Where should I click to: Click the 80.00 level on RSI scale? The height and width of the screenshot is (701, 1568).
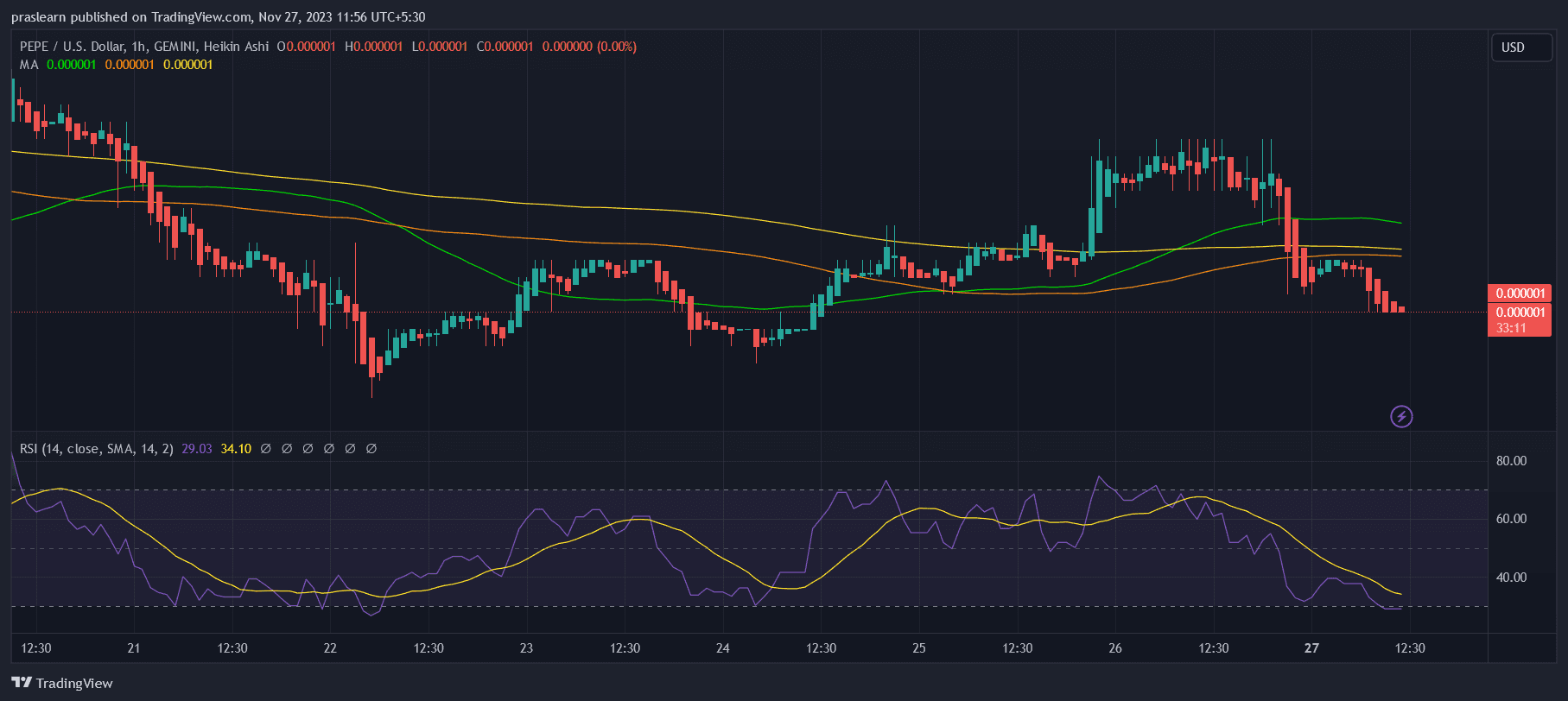(1511, 461)
